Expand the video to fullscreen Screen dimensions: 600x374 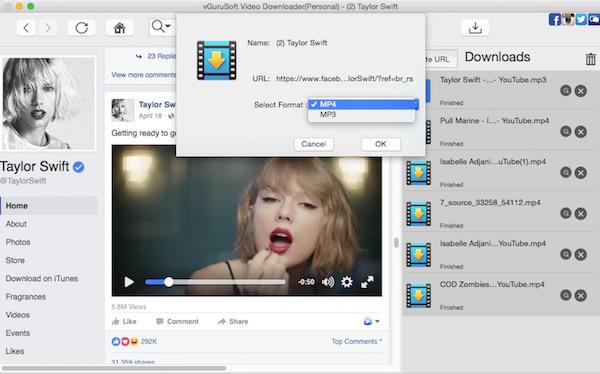coord(367,282)
